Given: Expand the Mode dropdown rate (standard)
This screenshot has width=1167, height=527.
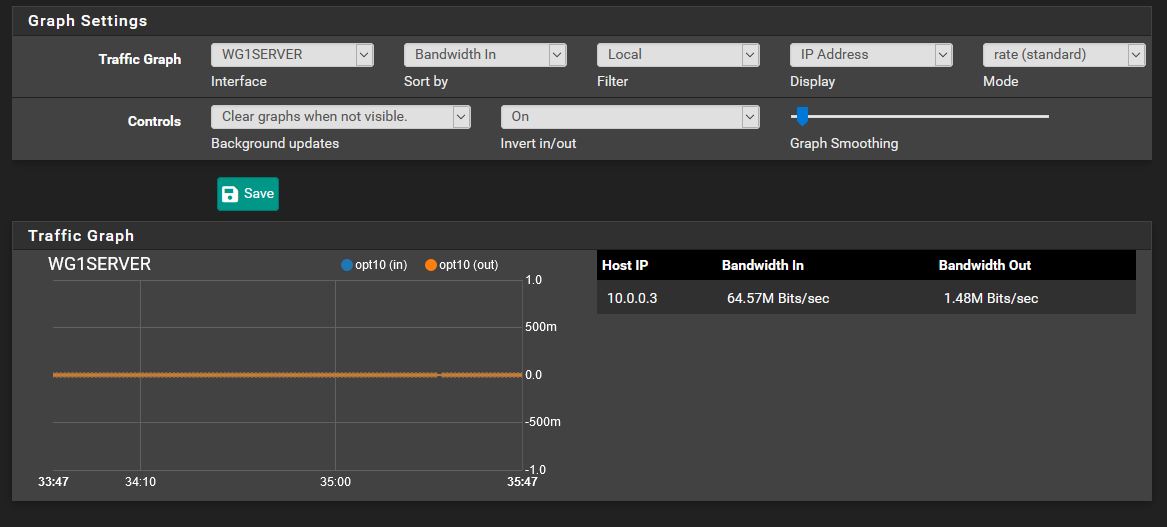Looking at the screenshot, I should click(x=1063, y=55).
